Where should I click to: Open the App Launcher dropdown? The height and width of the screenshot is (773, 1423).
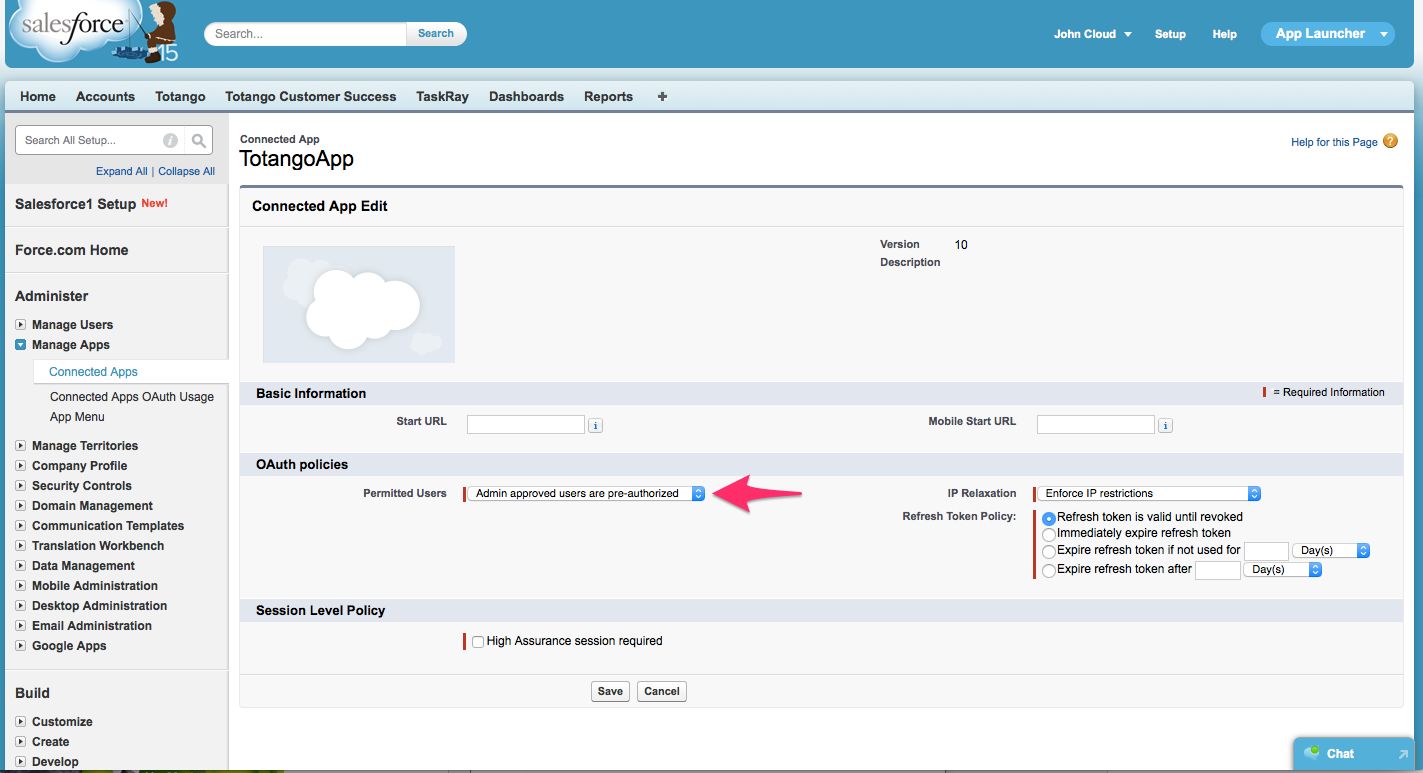(1327, 34)
